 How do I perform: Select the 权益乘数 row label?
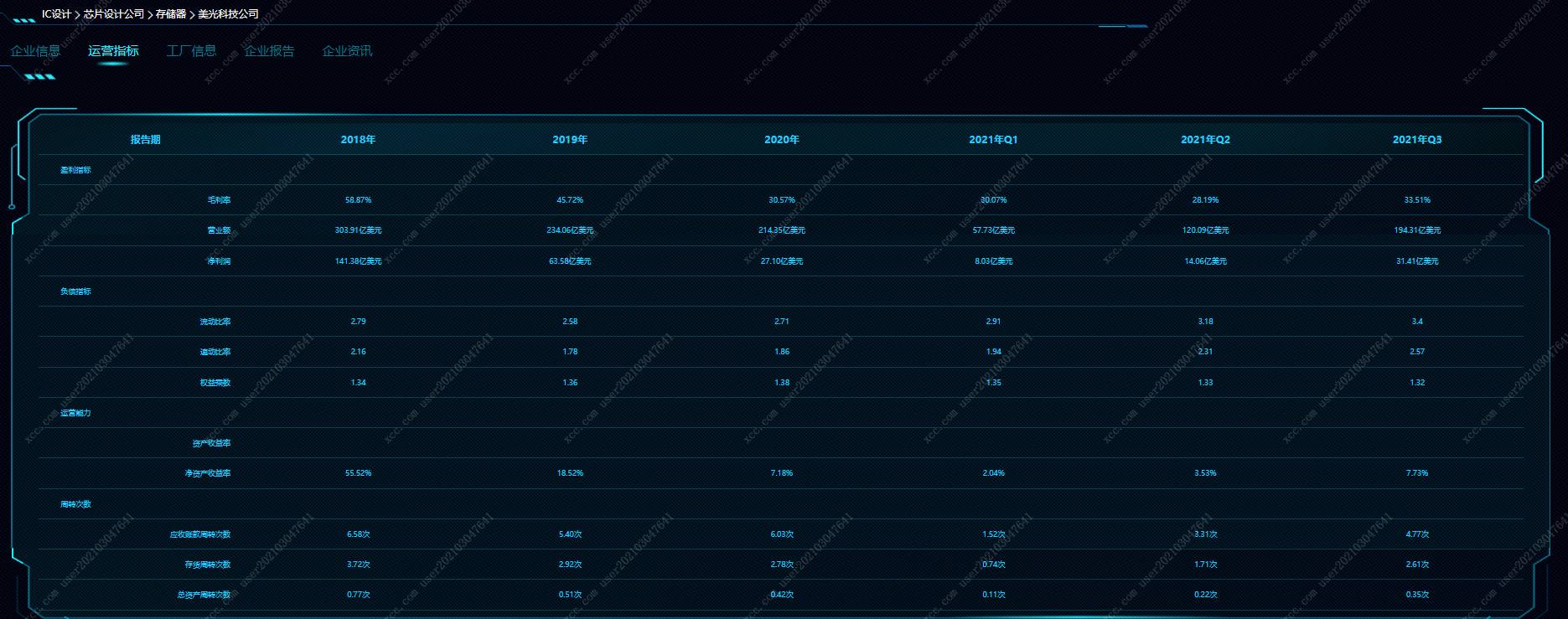215,383
